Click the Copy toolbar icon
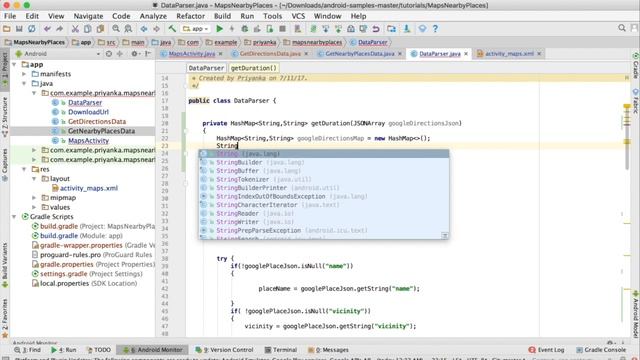Screen dimensions: 640x360 click(87, 29)
